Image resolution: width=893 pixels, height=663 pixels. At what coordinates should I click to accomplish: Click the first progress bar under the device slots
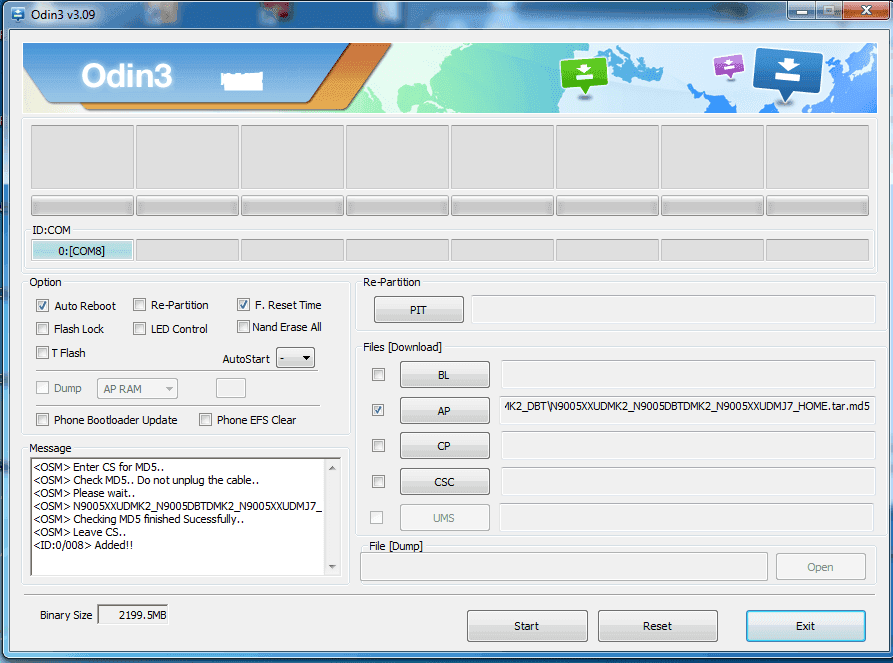[x=83, y=206]
